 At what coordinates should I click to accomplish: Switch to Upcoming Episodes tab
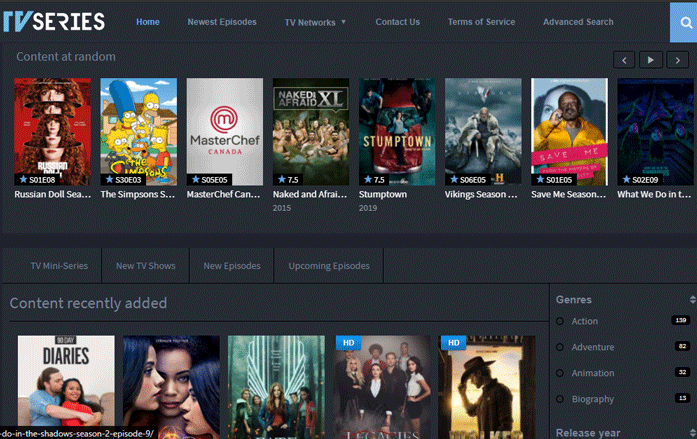[329, 266]
